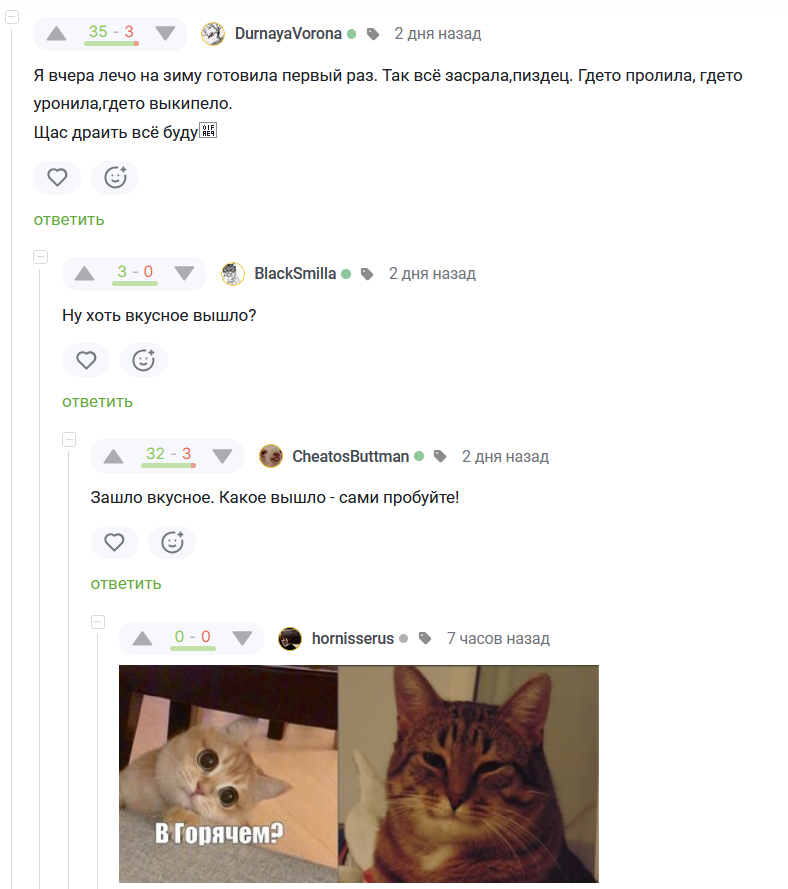Viewport: 788px width, 889px height.
Task: Toggle the heart on BlackSmilla's comment
Action: tap(86, 360)
